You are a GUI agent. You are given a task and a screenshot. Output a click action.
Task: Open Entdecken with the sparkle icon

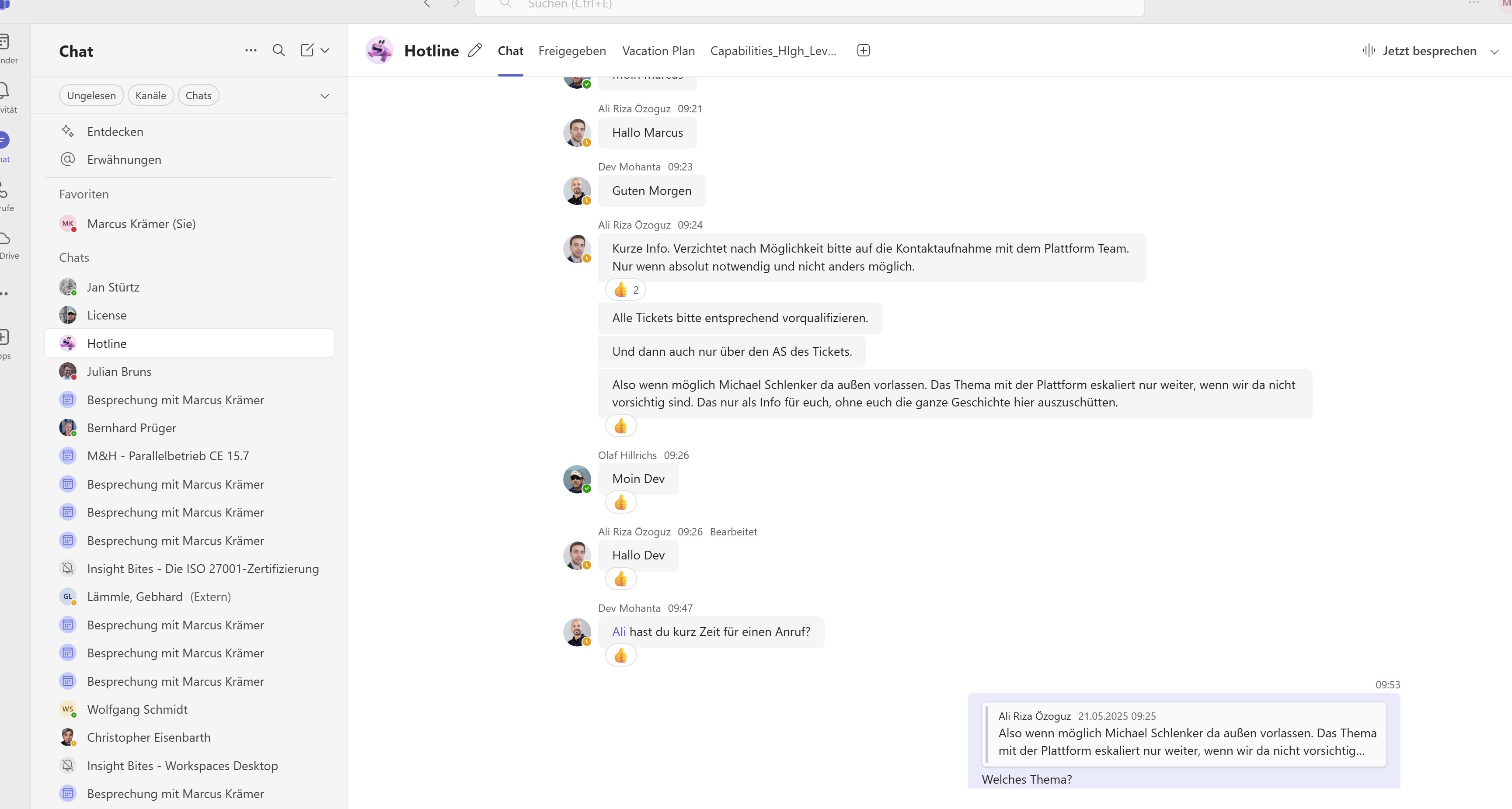click(68, 132)
